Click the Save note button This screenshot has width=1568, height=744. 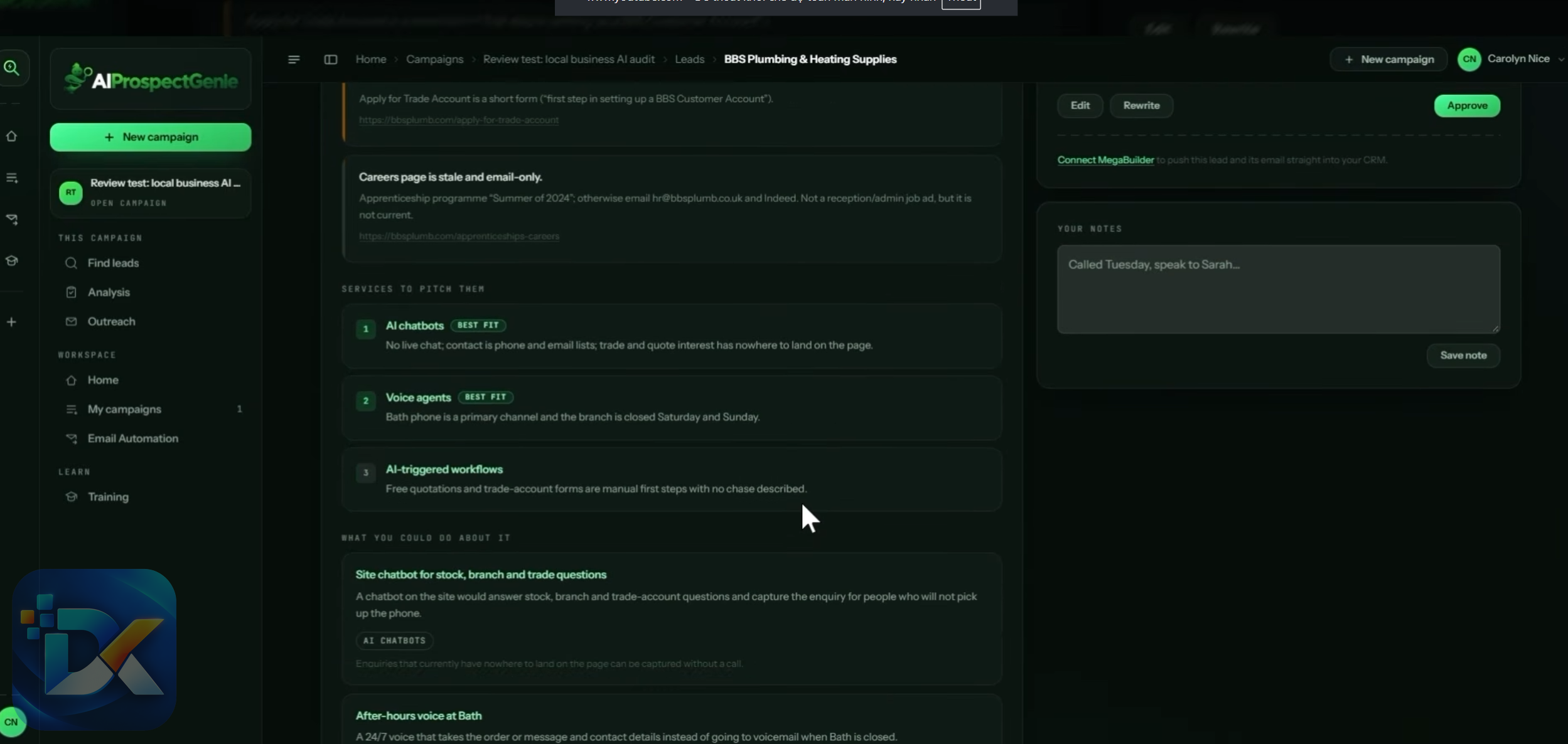pos(1463,356)
